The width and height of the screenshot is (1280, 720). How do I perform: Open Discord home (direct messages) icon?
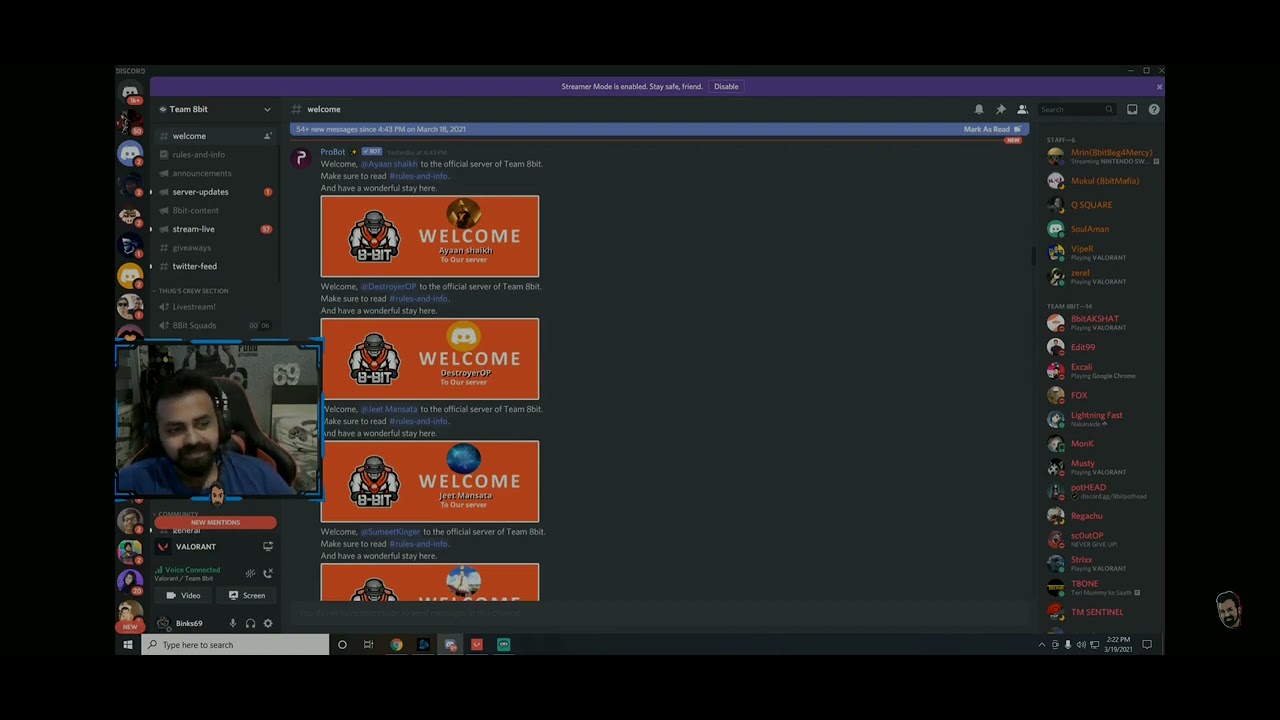(x=130, y=92)
